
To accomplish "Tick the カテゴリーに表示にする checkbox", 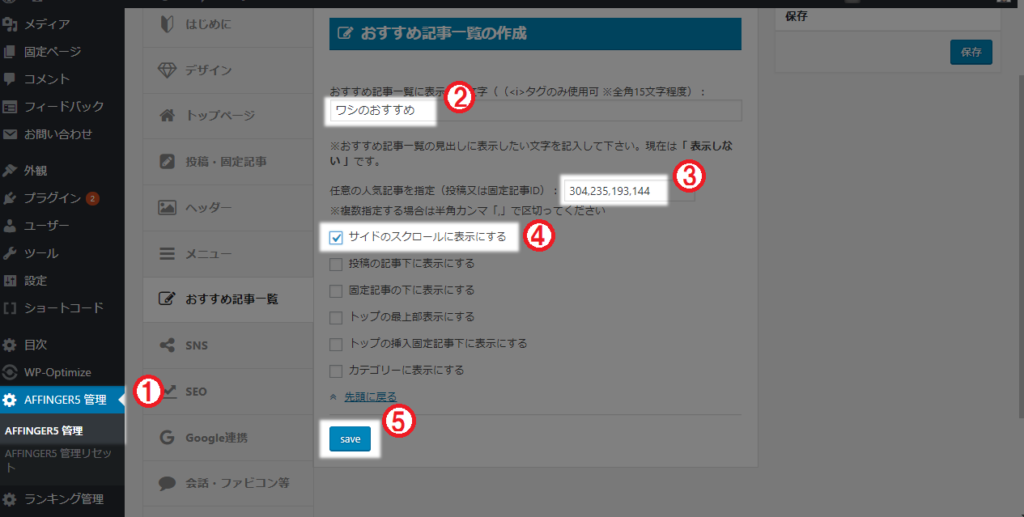I will point(336,370).
